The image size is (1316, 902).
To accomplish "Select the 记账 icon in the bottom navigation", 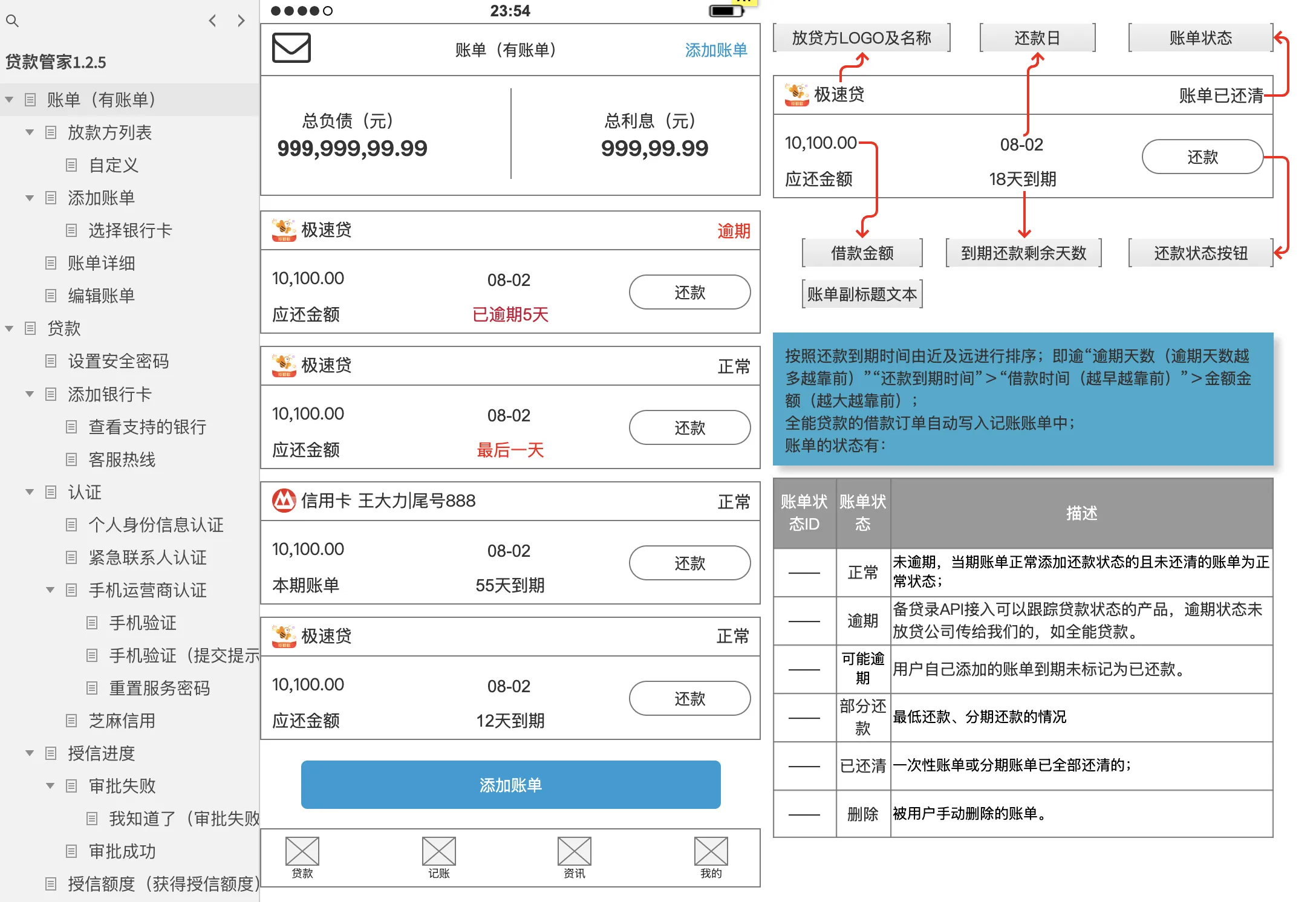I will point(438,852).
